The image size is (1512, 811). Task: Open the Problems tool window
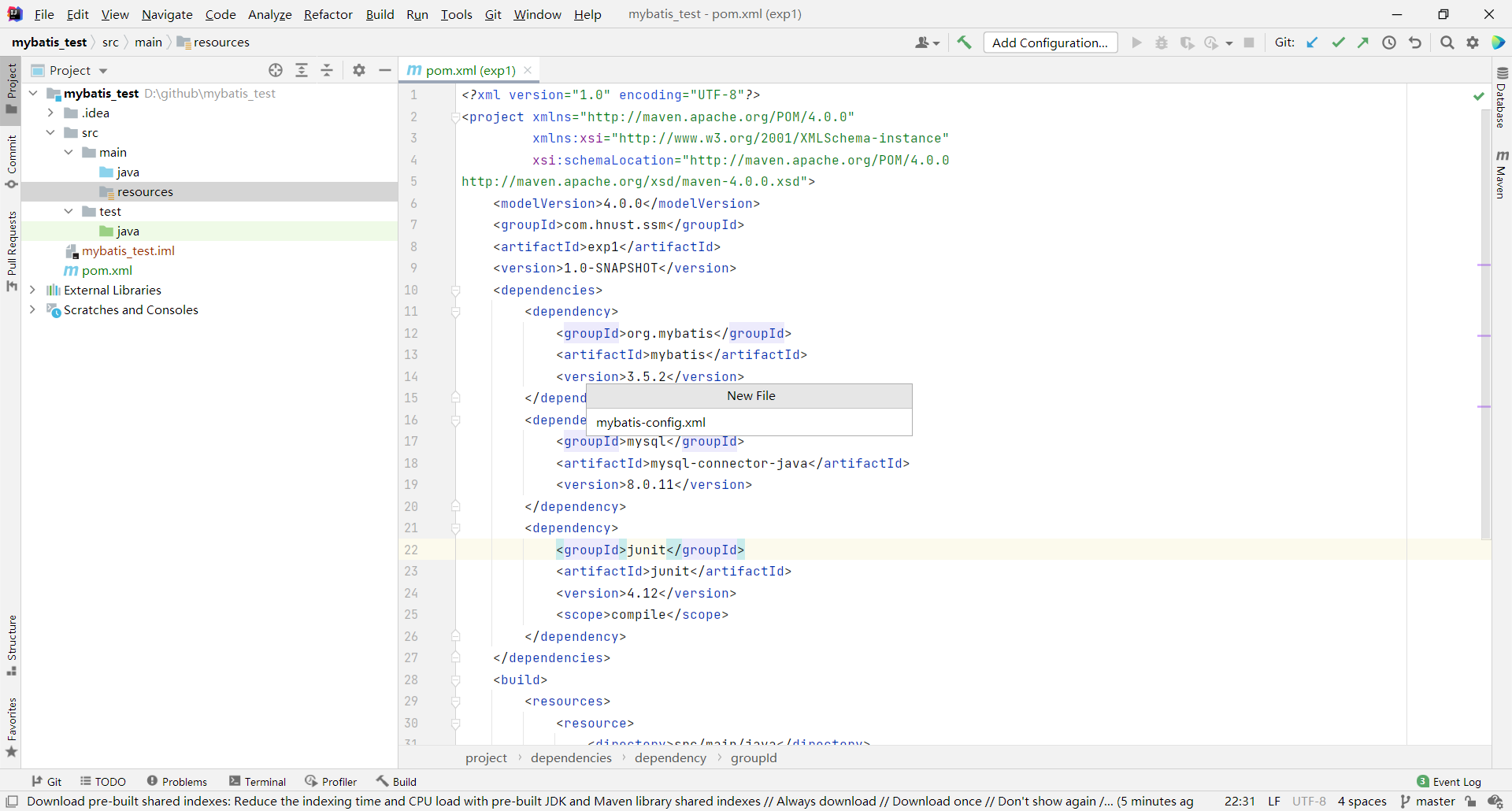[x=177, y=781]
